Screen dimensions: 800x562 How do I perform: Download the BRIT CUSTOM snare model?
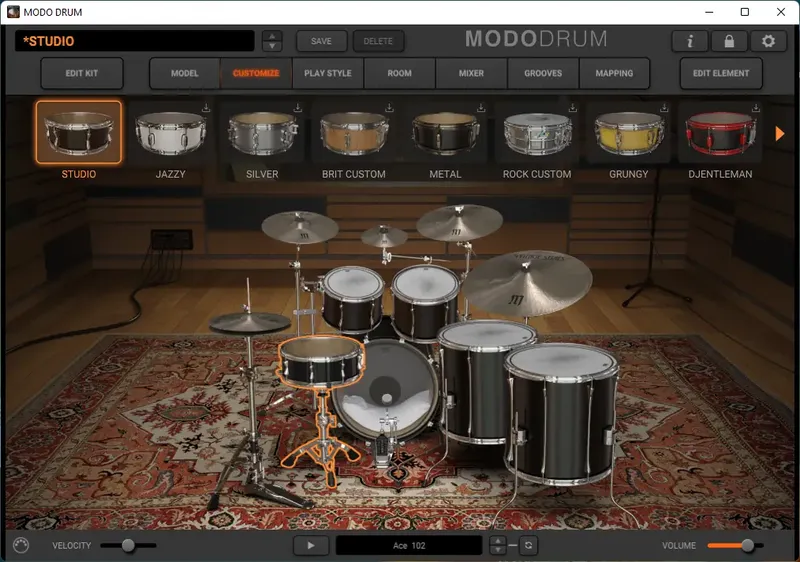tap(389, 108)
